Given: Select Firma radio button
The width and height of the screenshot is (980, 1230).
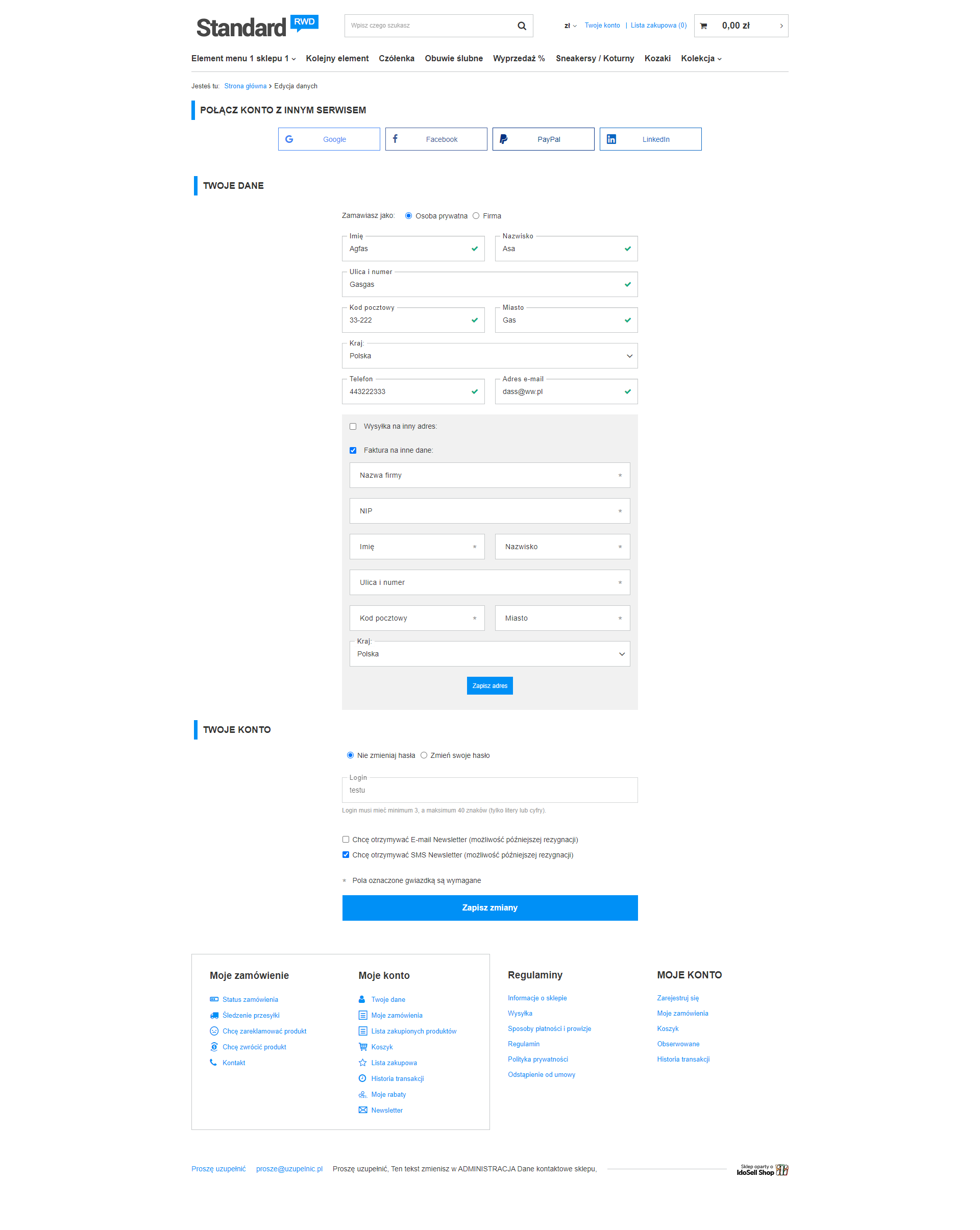Looking at the screenshot, I should pyautogui.click(x=476, y=216).
